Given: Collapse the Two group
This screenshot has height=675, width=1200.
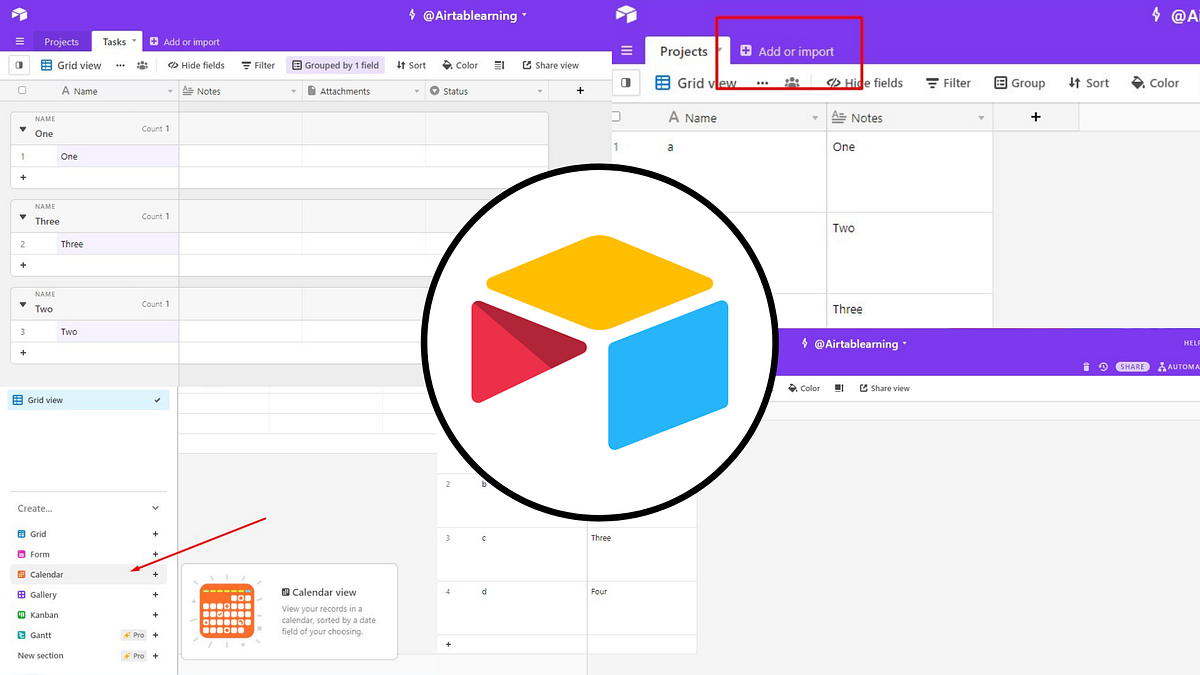Looking at the screenshot, I should (22, 304).
